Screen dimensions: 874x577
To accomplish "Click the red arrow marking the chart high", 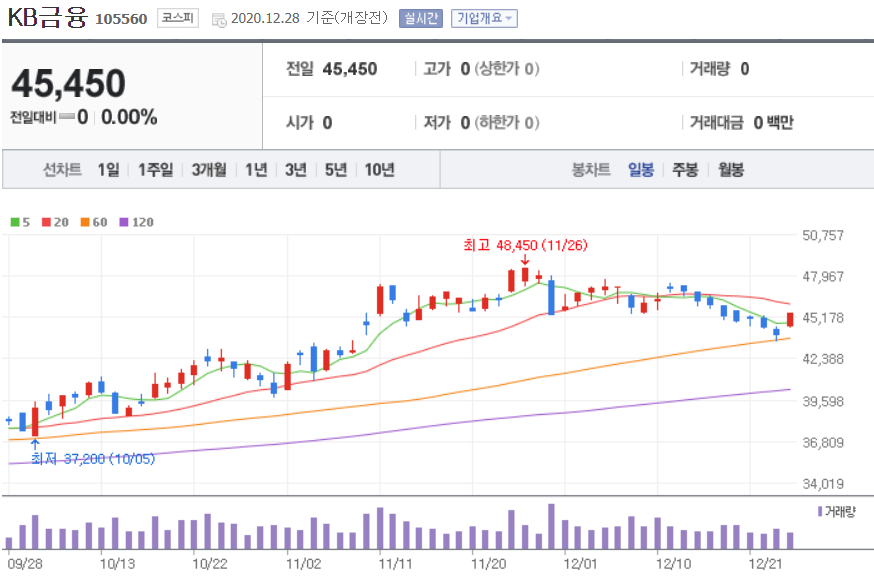I will click(x=525, y=260).
